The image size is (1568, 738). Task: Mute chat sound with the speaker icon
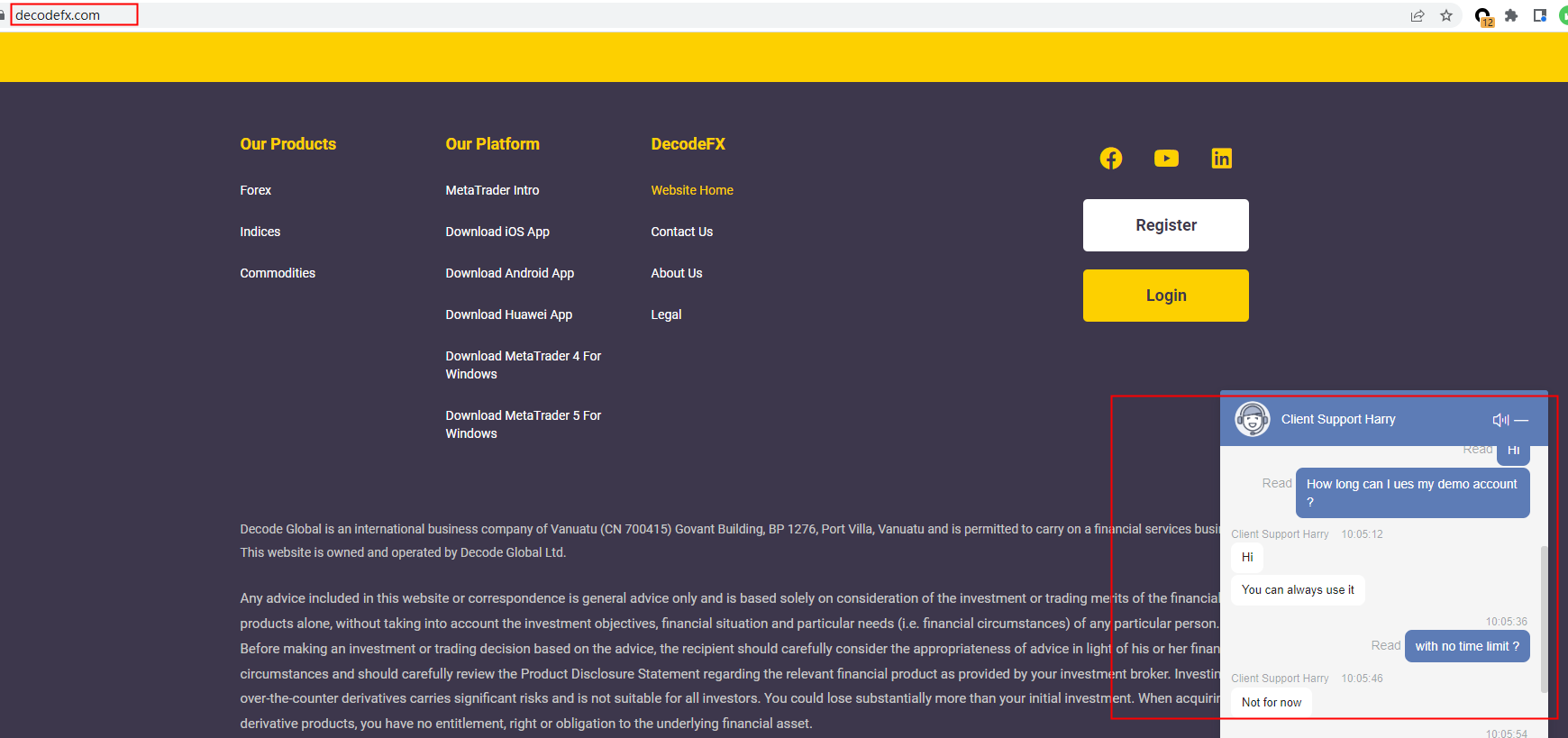pyautogui.click(x=1500, y=420)
